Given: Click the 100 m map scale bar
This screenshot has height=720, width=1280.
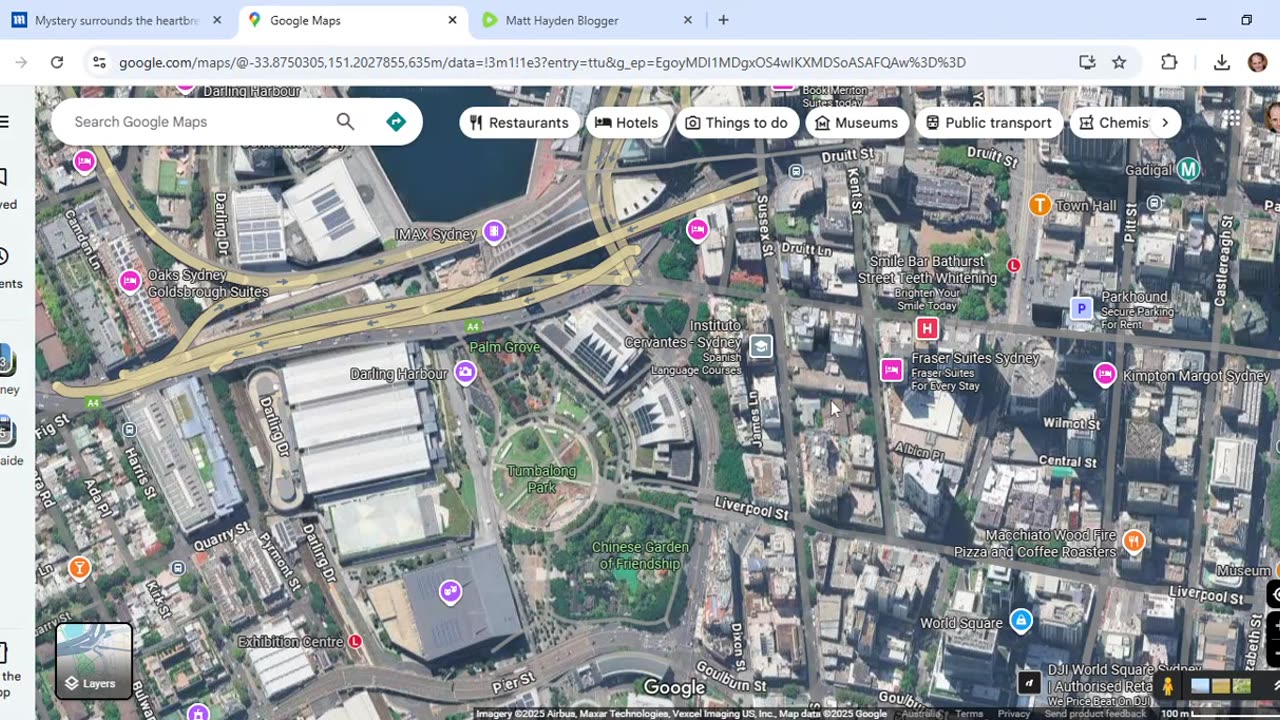Looking at the screenshot, I should [x=1219, y=714].
